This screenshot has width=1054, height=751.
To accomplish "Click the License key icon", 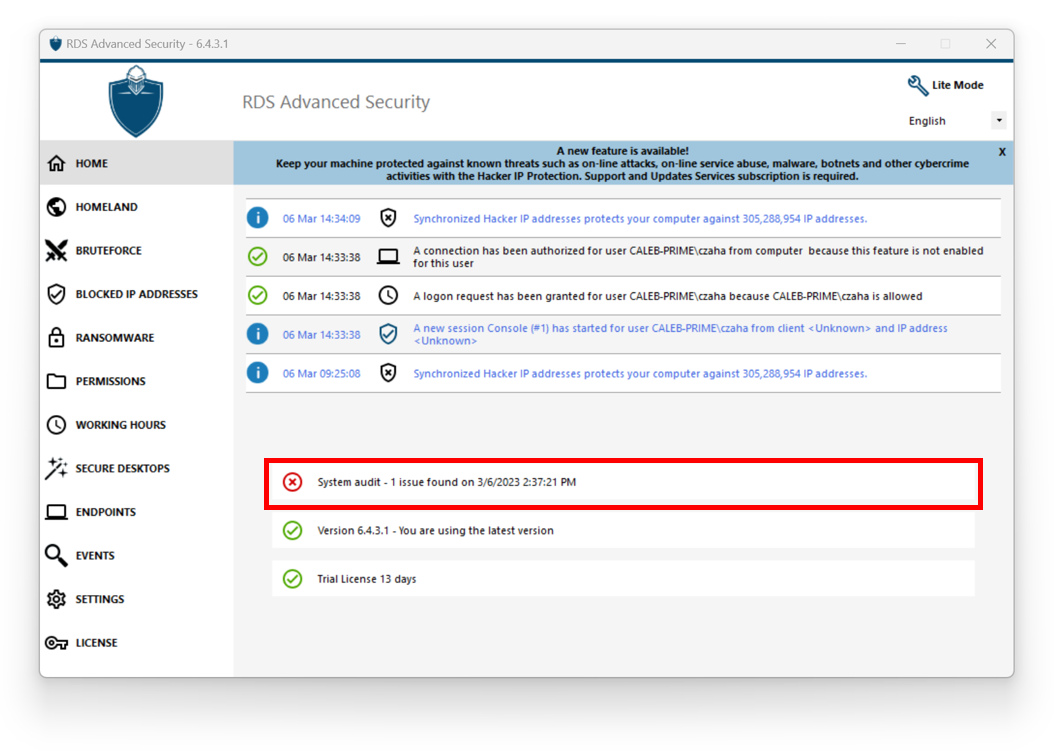I will pos(56,643).
